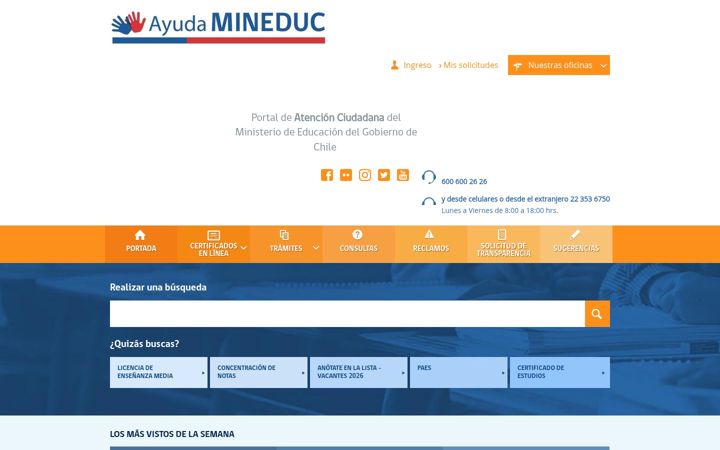The image size is (720, 450).
Task: Click the Lunes a Viernes hours text
Action: tap(500, 210)
